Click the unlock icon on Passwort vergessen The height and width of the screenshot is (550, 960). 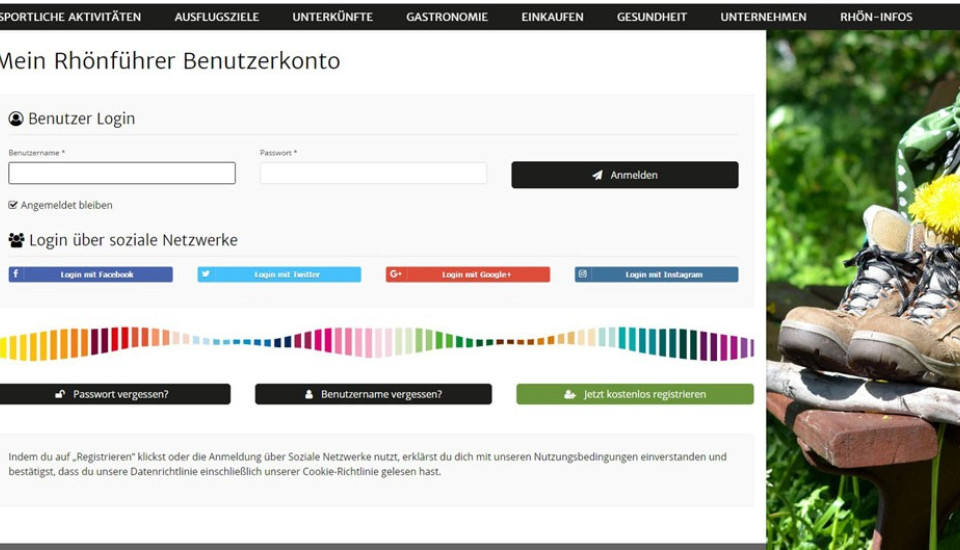tap(60, 394)
